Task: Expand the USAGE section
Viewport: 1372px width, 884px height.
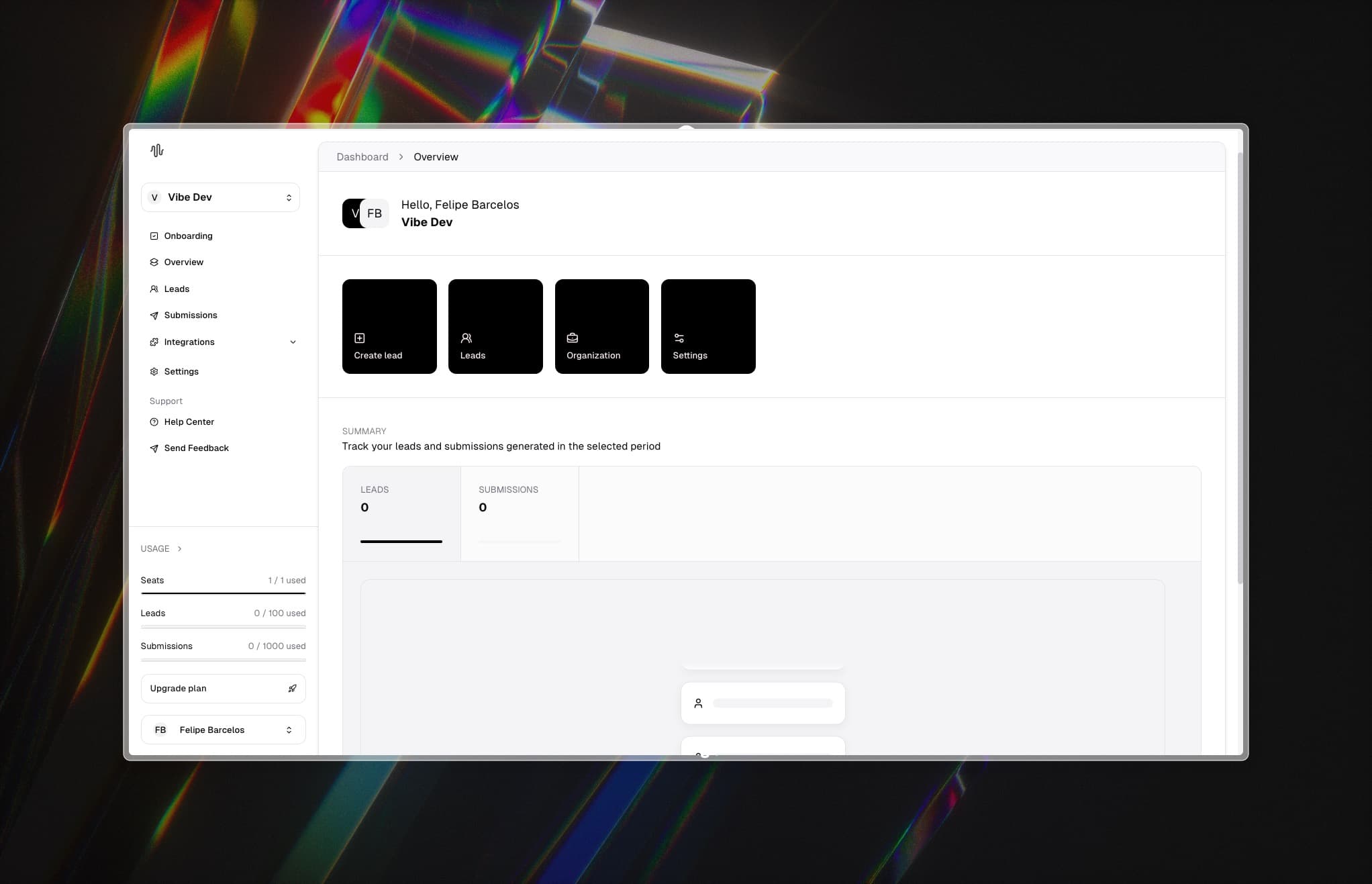Action: pos(161,548)
